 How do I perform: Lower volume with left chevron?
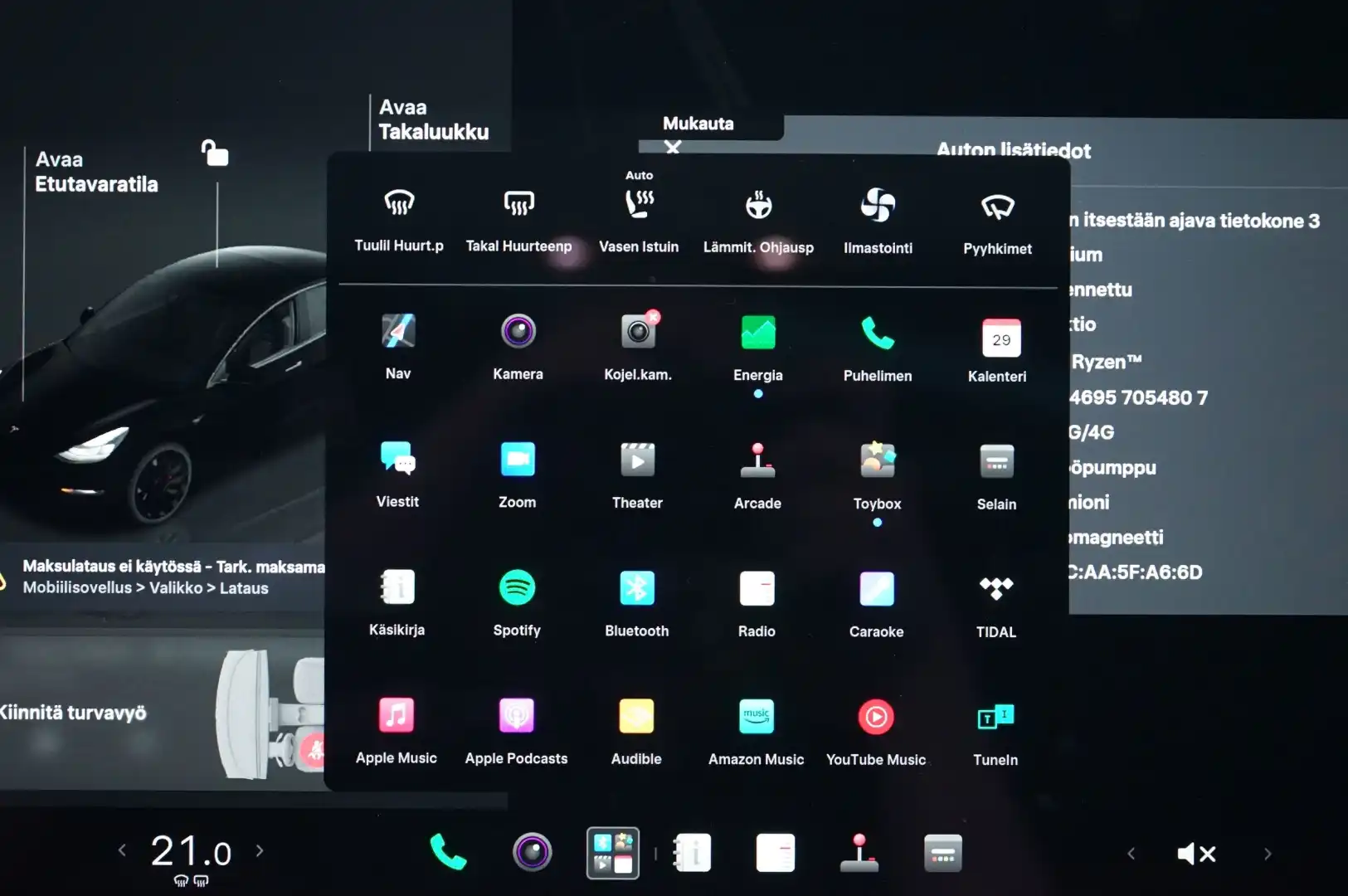(x=1131, y=854)
